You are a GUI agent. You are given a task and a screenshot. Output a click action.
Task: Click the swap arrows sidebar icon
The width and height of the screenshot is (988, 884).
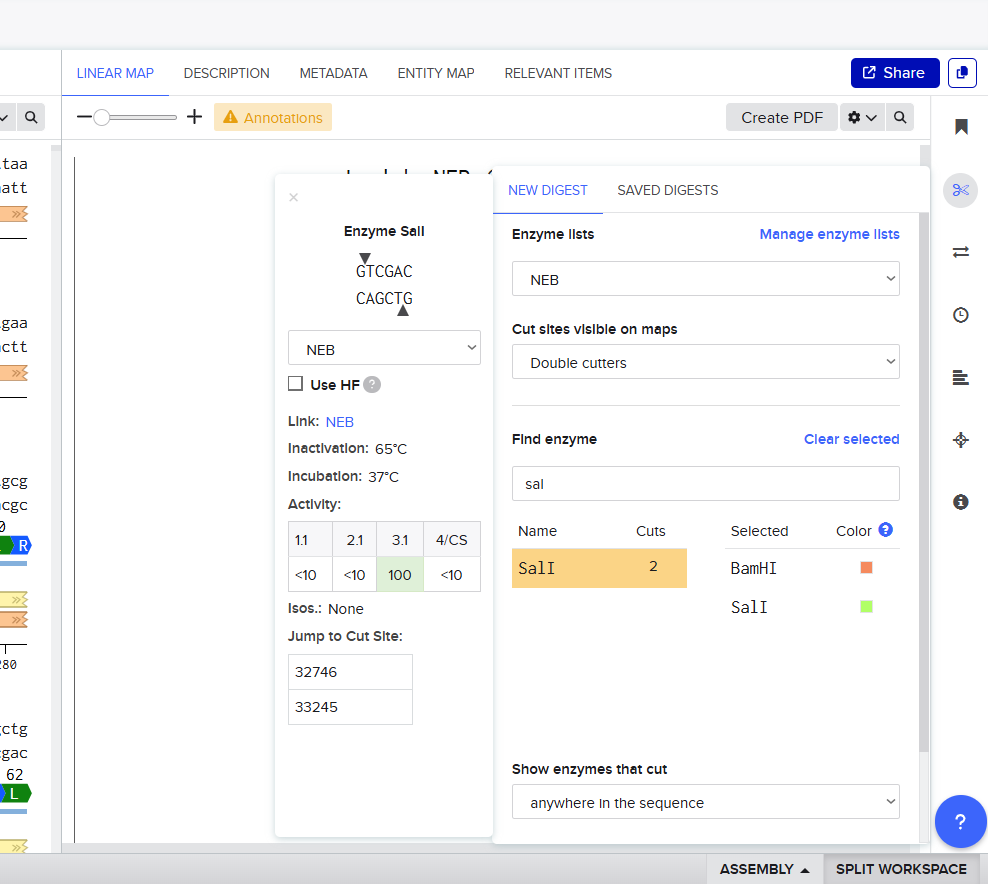tap(961, 252)
